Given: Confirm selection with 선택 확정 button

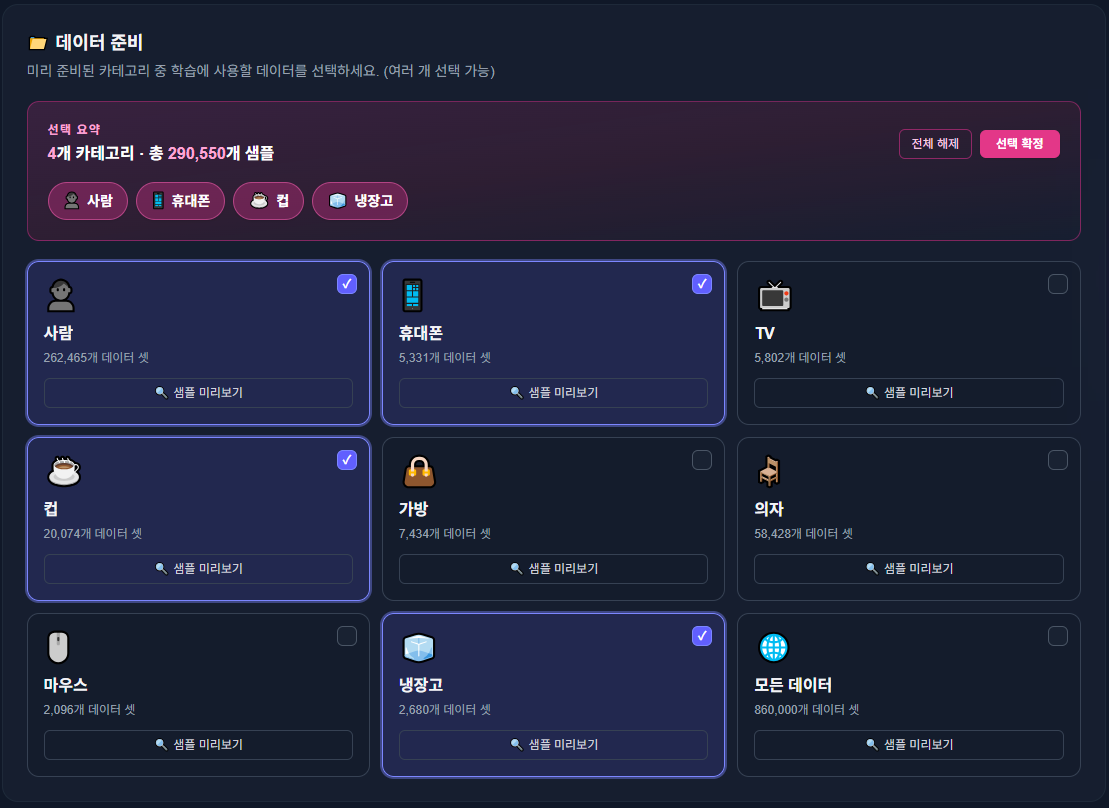Looking at the screenshot, I should 1019,144.
